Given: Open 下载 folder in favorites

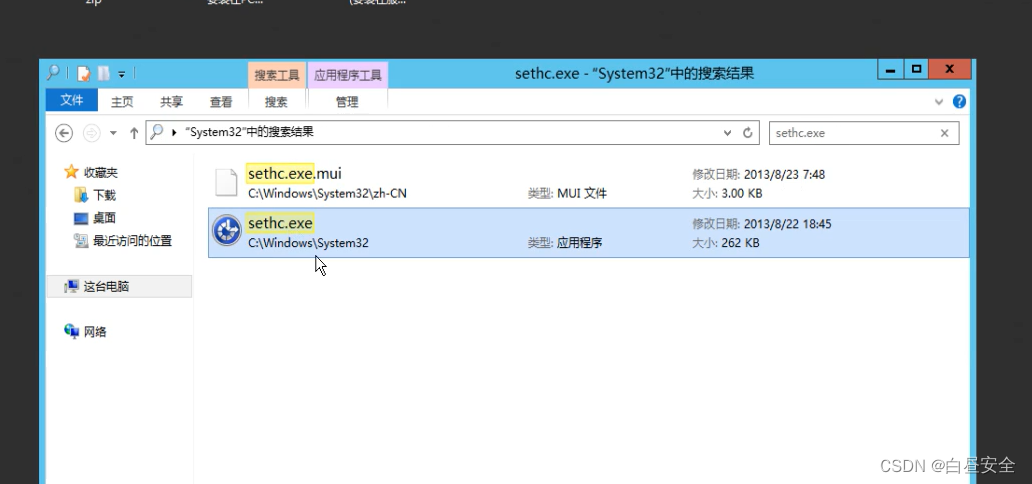Looking at the screenshot, I should [104, 196].
